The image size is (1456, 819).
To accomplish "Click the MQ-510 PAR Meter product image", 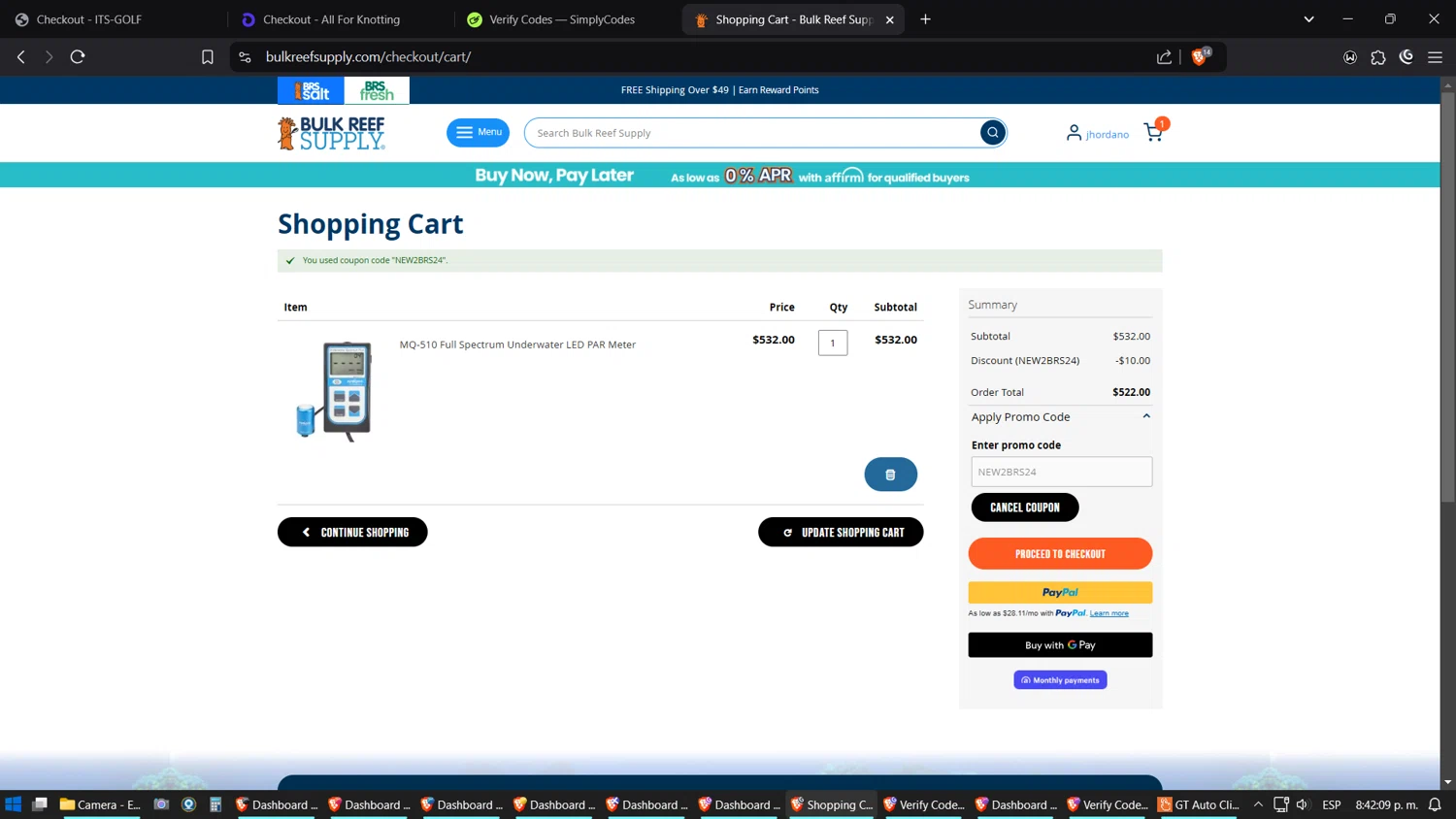I will point(334,391).
